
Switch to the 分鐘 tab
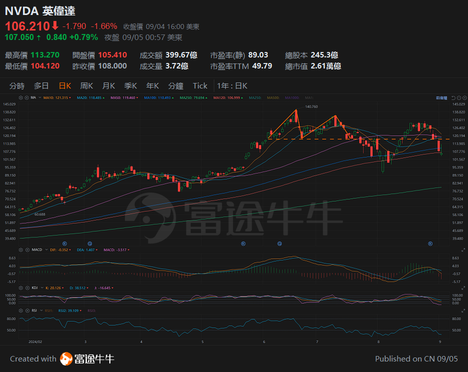pos(176,86)
